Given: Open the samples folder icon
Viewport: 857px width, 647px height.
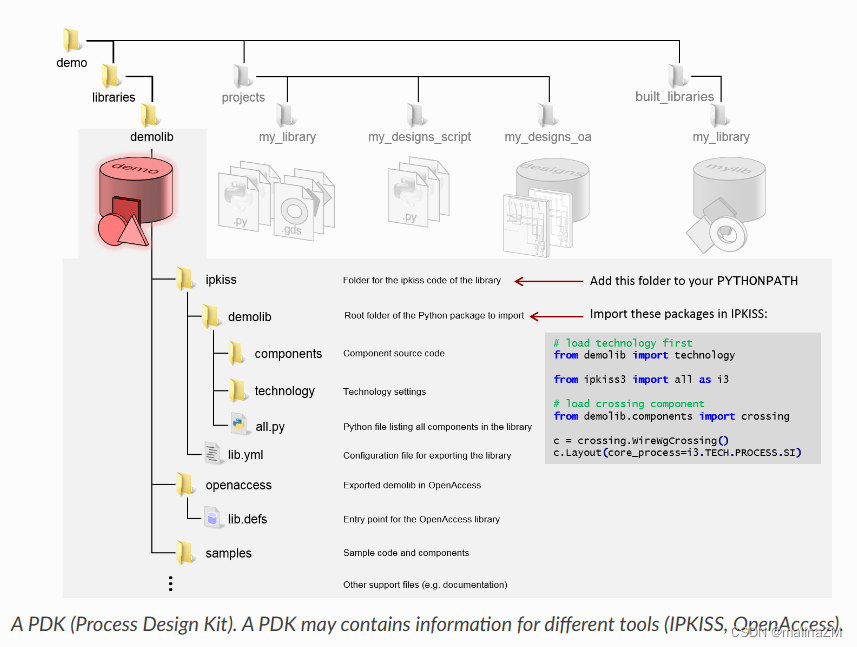Looking at the screenshot, I should (x=185, y=552).
